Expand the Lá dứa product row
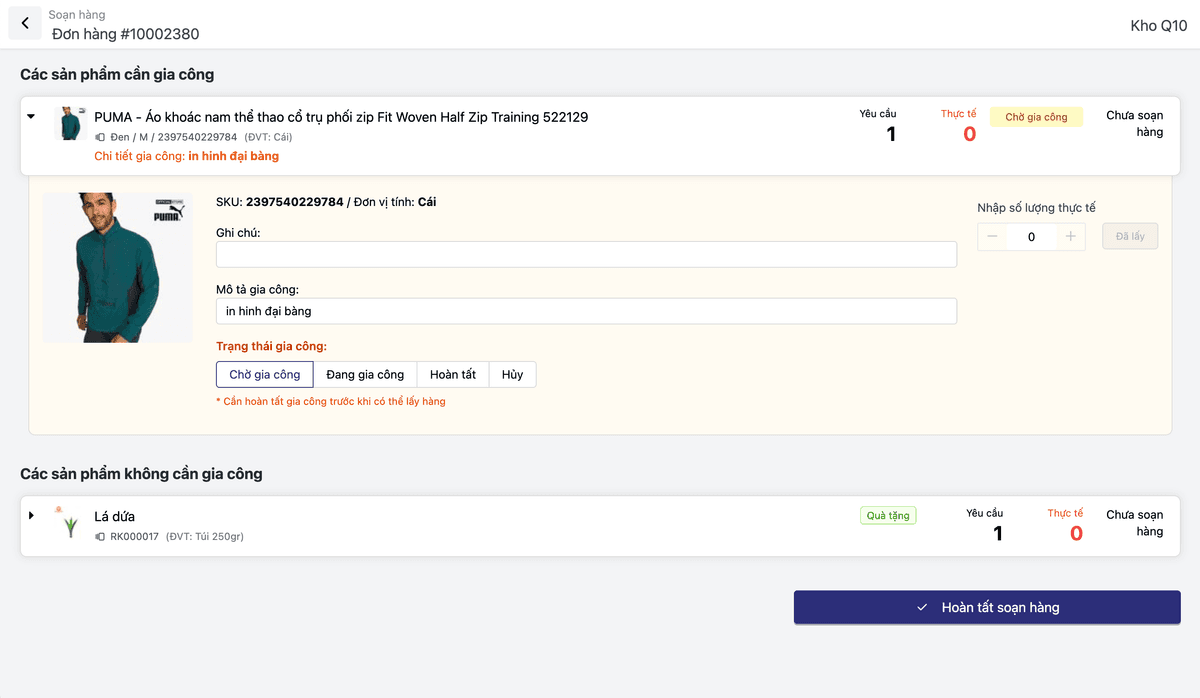This screenshot has width=1200, height=698. [31, 516]
